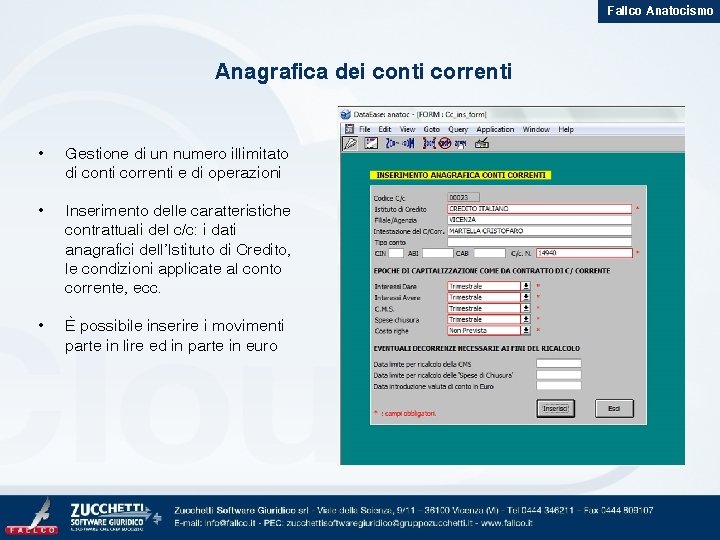Screen dimensions: 720x540
Task: Click the Costo righe Non Prevista value
Action: coord(484,330)
